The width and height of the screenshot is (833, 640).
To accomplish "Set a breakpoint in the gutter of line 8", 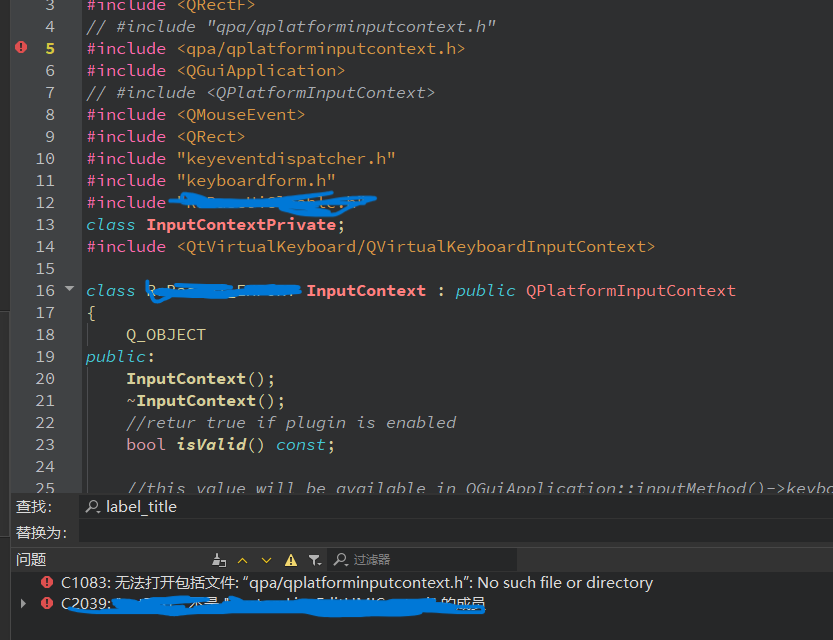I will 19,113.
